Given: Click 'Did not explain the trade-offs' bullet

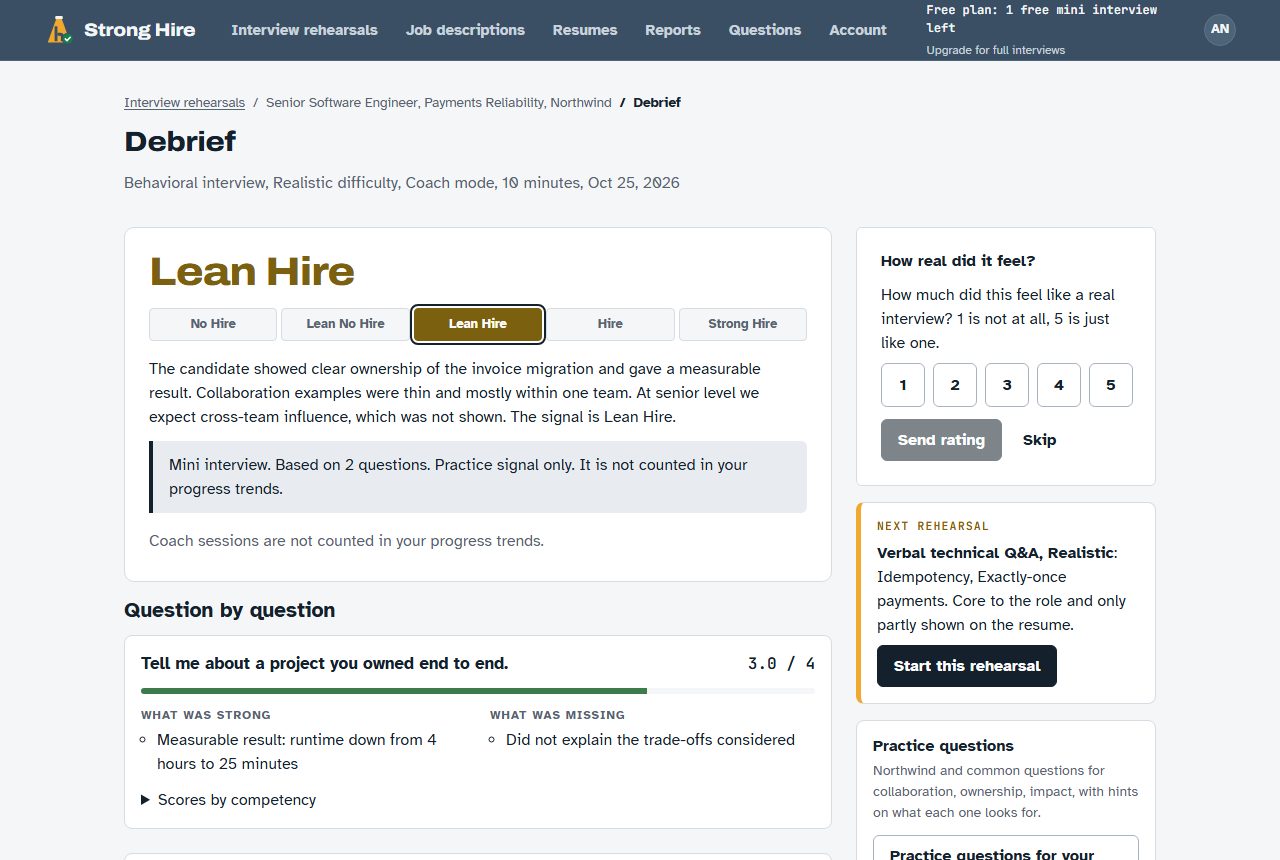Looking at the screenshot, I should [x=650, y=740].
